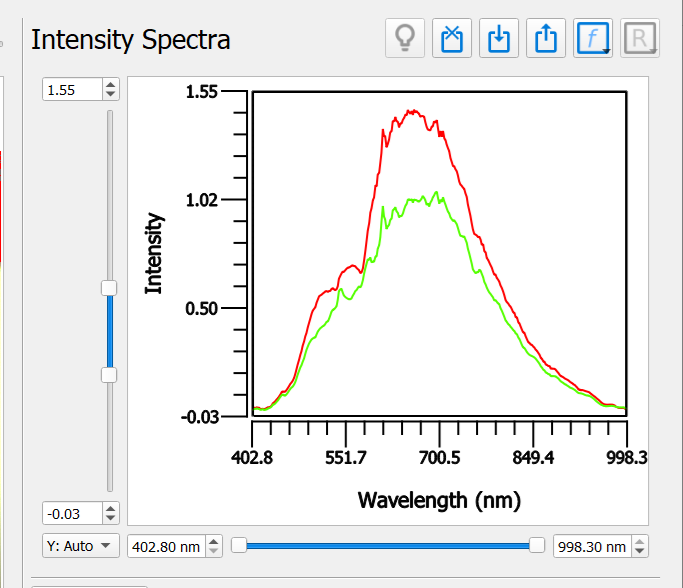The width and height of the screenshot is (683, 588).
Task: Click the lightbulb icon in the spectra toolbar
Action: tap(405, 39)
